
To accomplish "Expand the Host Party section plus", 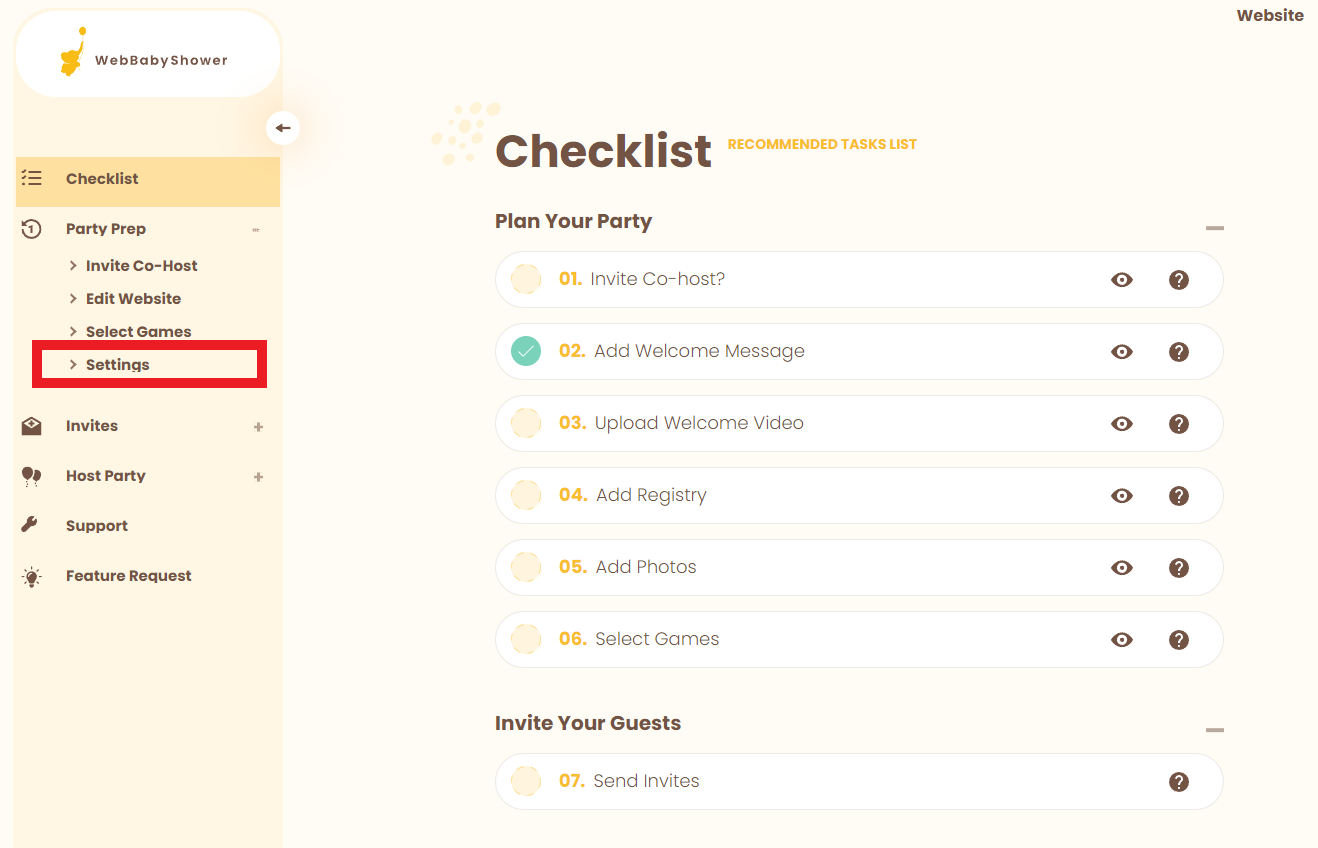I will pos(258,477).
